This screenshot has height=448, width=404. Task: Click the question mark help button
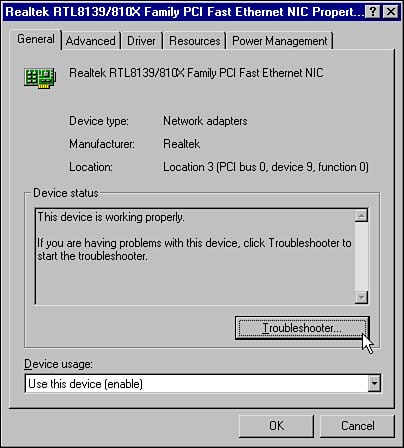point(373,12)
